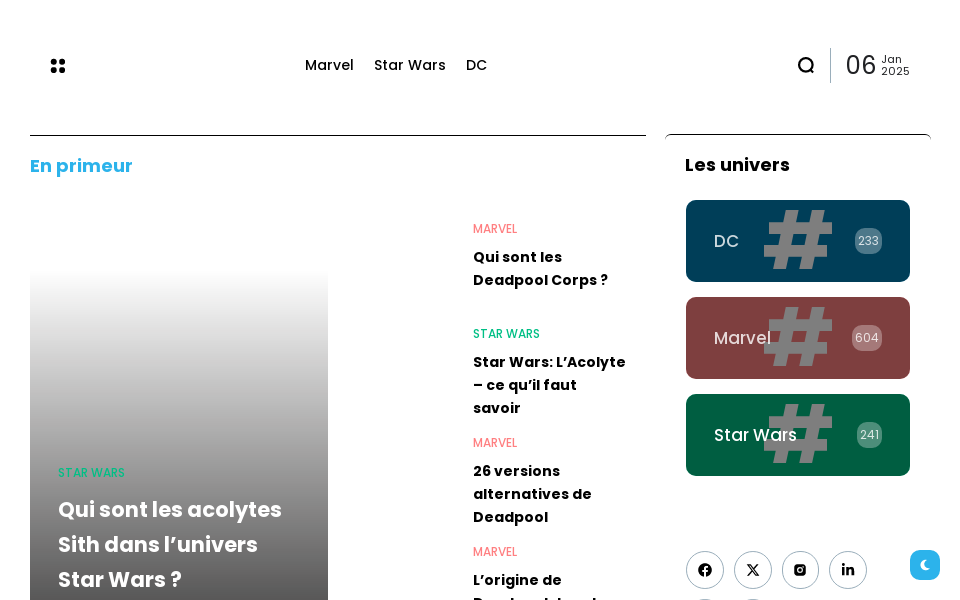Read 'Qui sont les Deadpool Corps ?' article

[540, 268]
